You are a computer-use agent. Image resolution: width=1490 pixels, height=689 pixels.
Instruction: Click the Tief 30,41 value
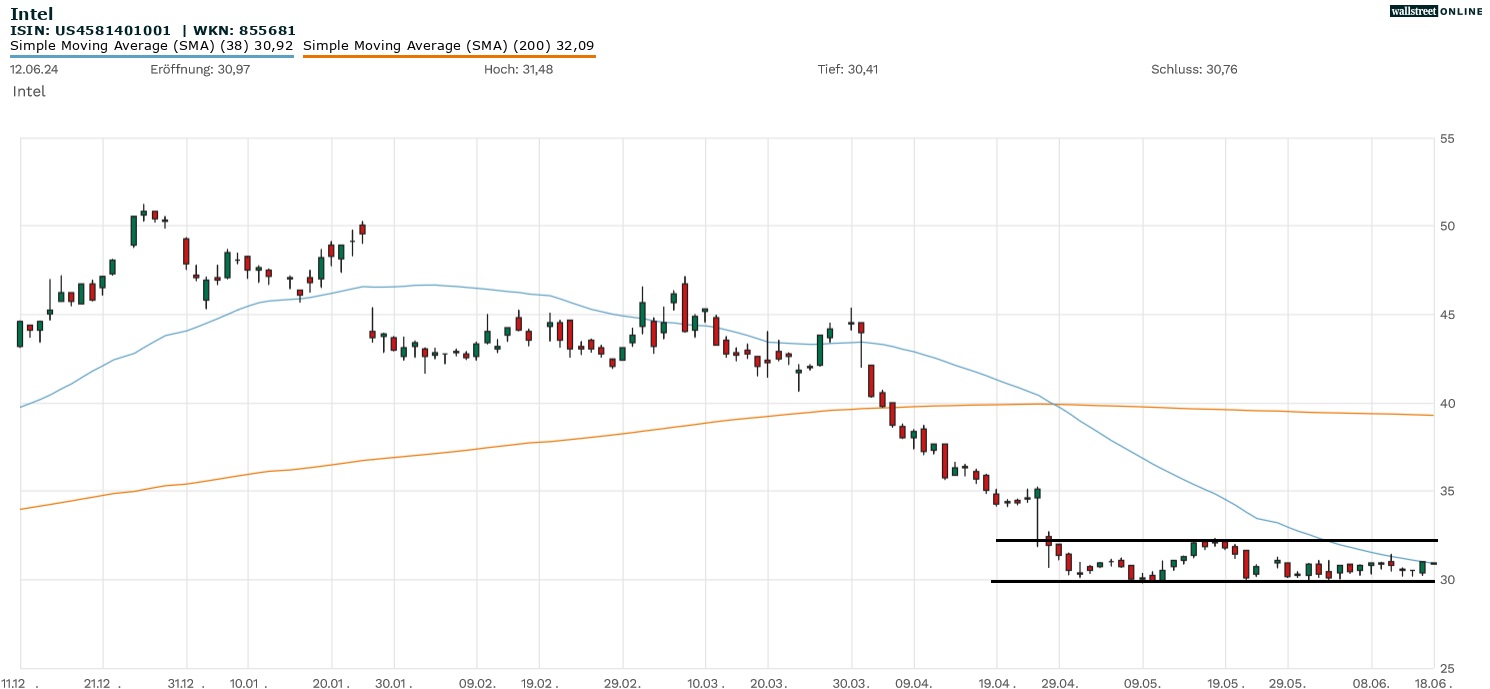coord(848,69)
